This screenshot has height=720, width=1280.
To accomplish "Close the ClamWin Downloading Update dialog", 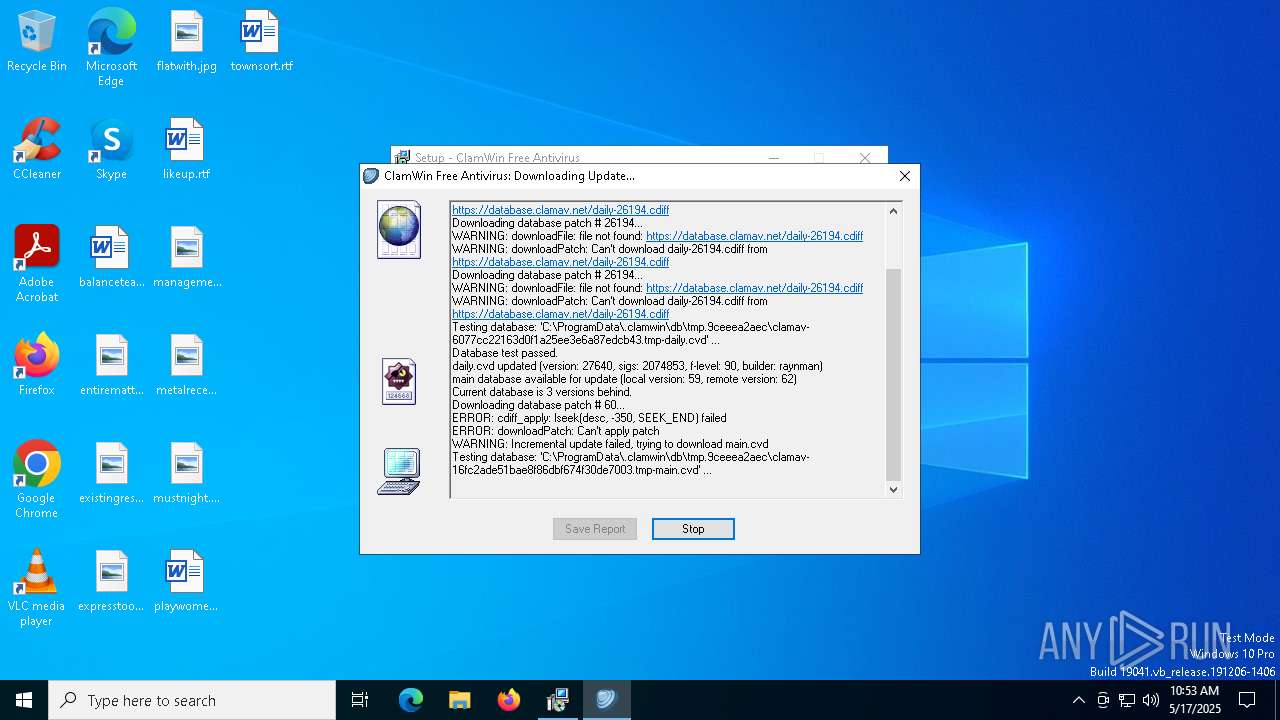I will (904, 176).
